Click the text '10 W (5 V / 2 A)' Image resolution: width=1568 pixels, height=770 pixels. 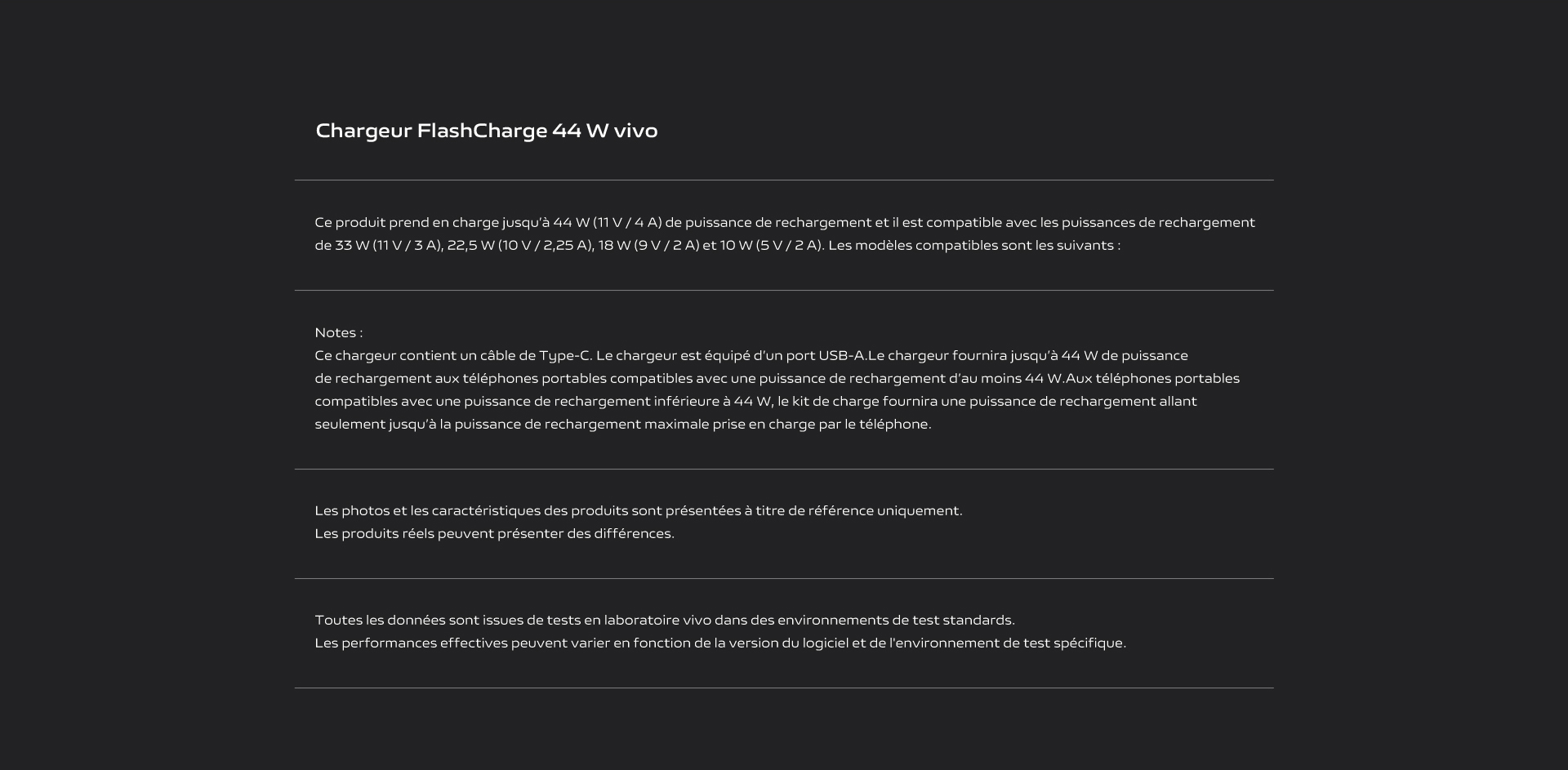771,245
